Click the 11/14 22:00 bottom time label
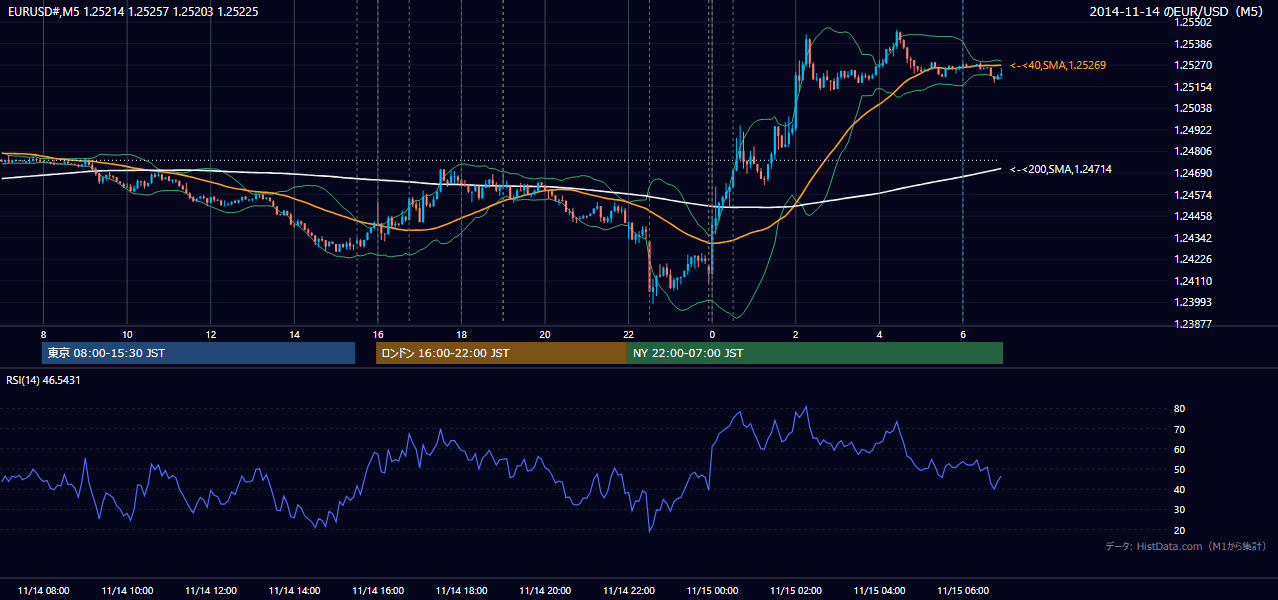Viewport: 1278px width, 600px height. pos(628,591)
